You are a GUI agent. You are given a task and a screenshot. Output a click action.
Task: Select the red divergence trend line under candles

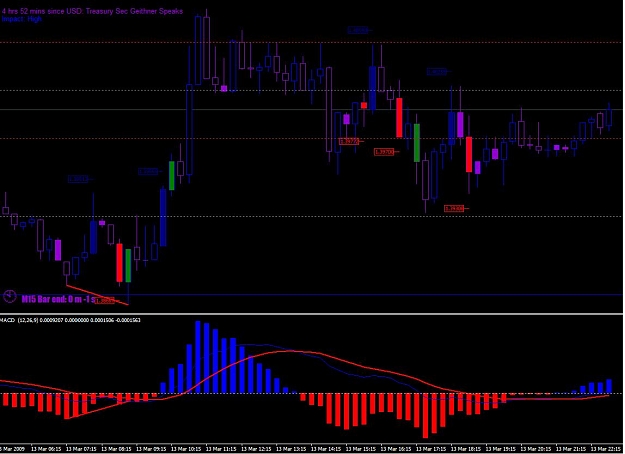[x=97, y=295]
